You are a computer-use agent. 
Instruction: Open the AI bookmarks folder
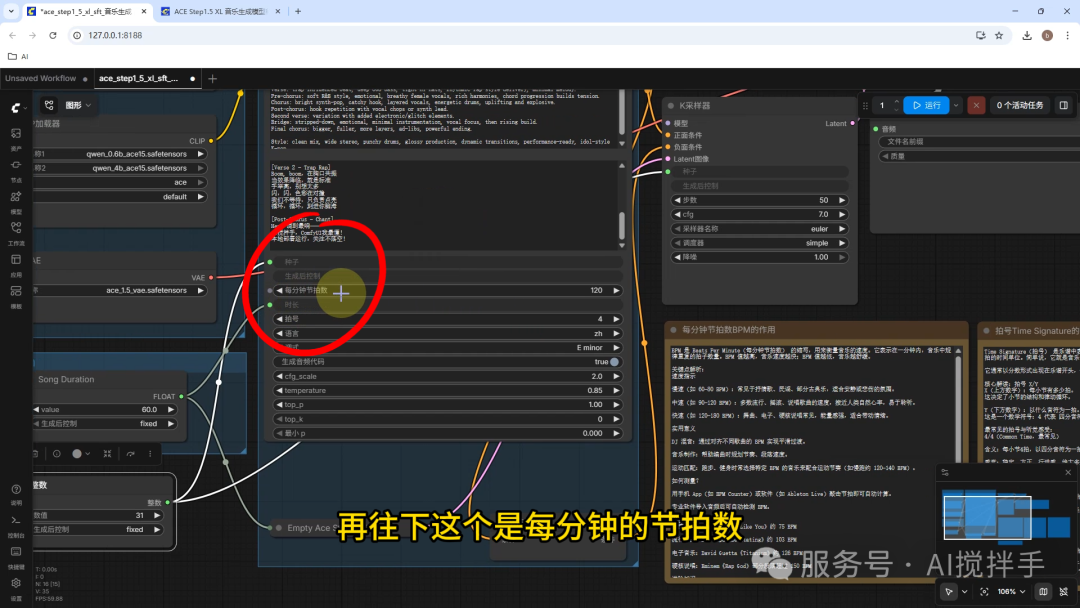tap(19, 56)
